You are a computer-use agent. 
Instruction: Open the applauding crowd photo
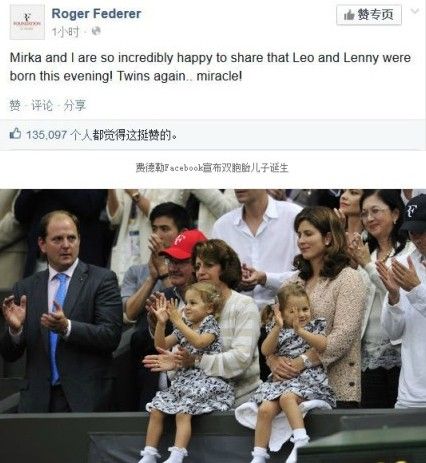tap(213, 326)
